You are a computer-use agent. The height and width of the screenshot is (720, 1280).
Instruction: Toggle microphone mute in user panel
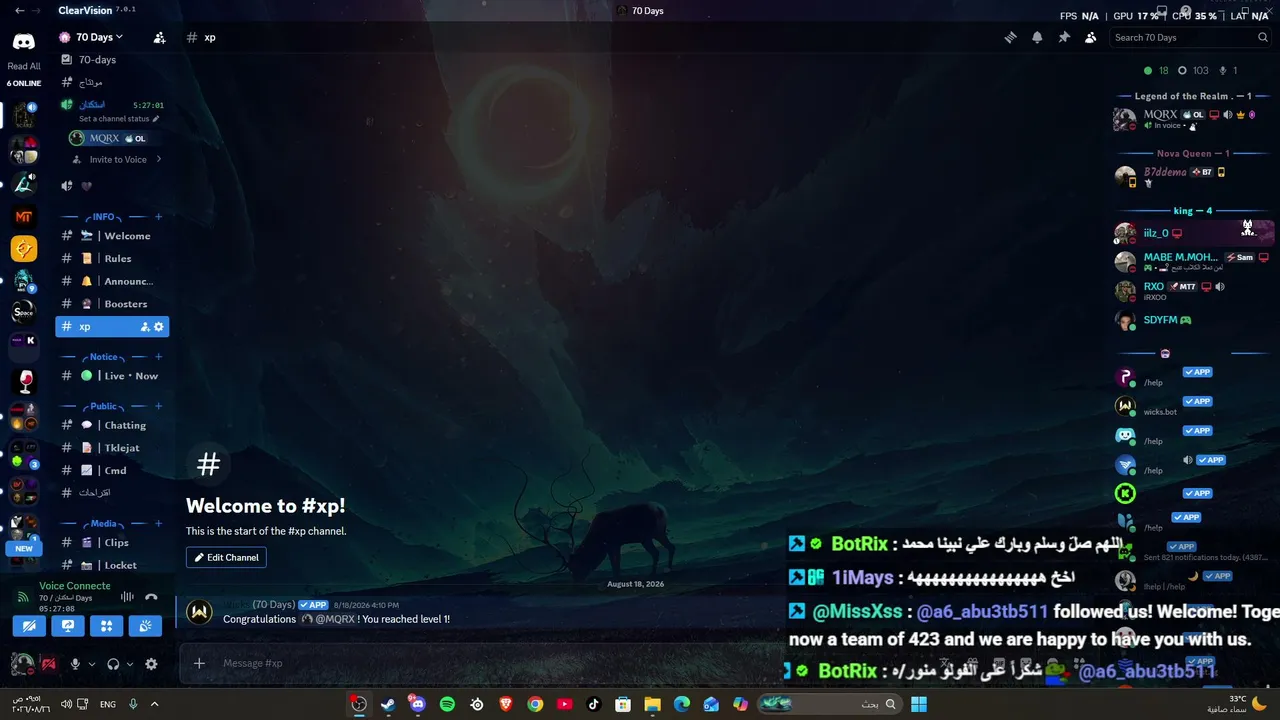(x=74, y=664)
